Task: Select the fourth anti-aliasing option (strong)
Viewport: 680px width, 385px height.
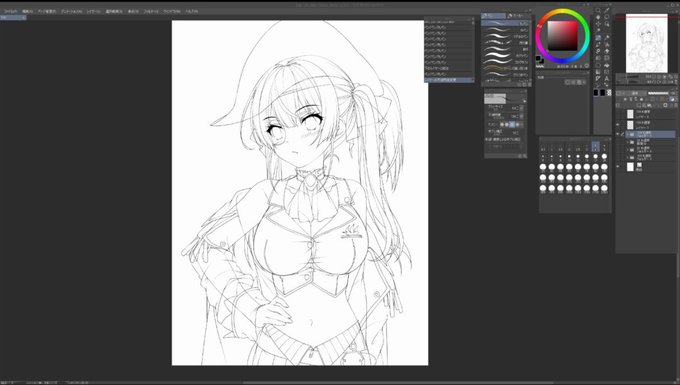Action: [517, 125]
